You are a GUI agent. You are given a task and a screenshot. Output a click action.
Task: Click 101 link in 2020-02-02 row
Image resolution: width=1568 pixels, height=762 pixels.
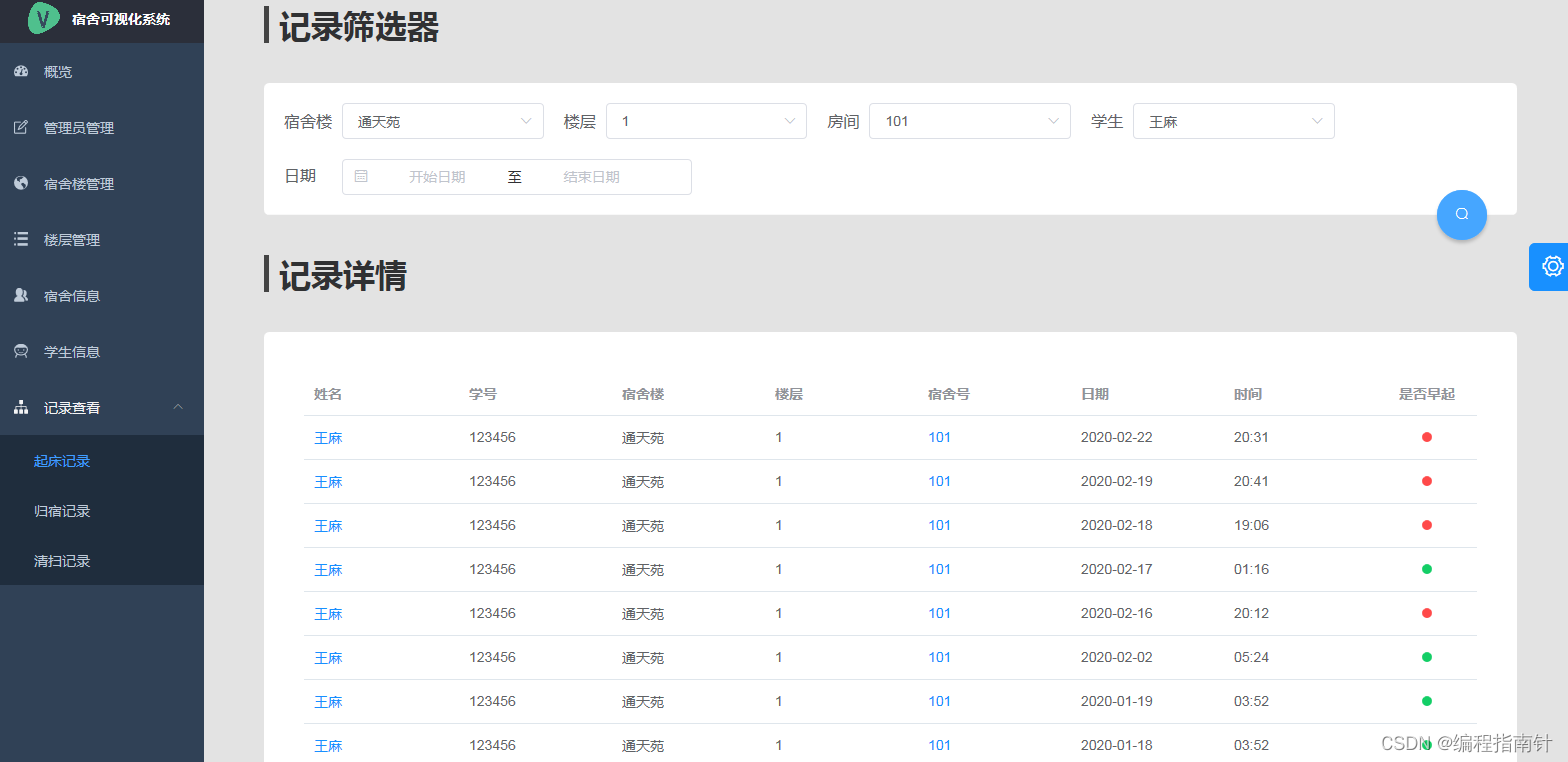pos(939,657)
